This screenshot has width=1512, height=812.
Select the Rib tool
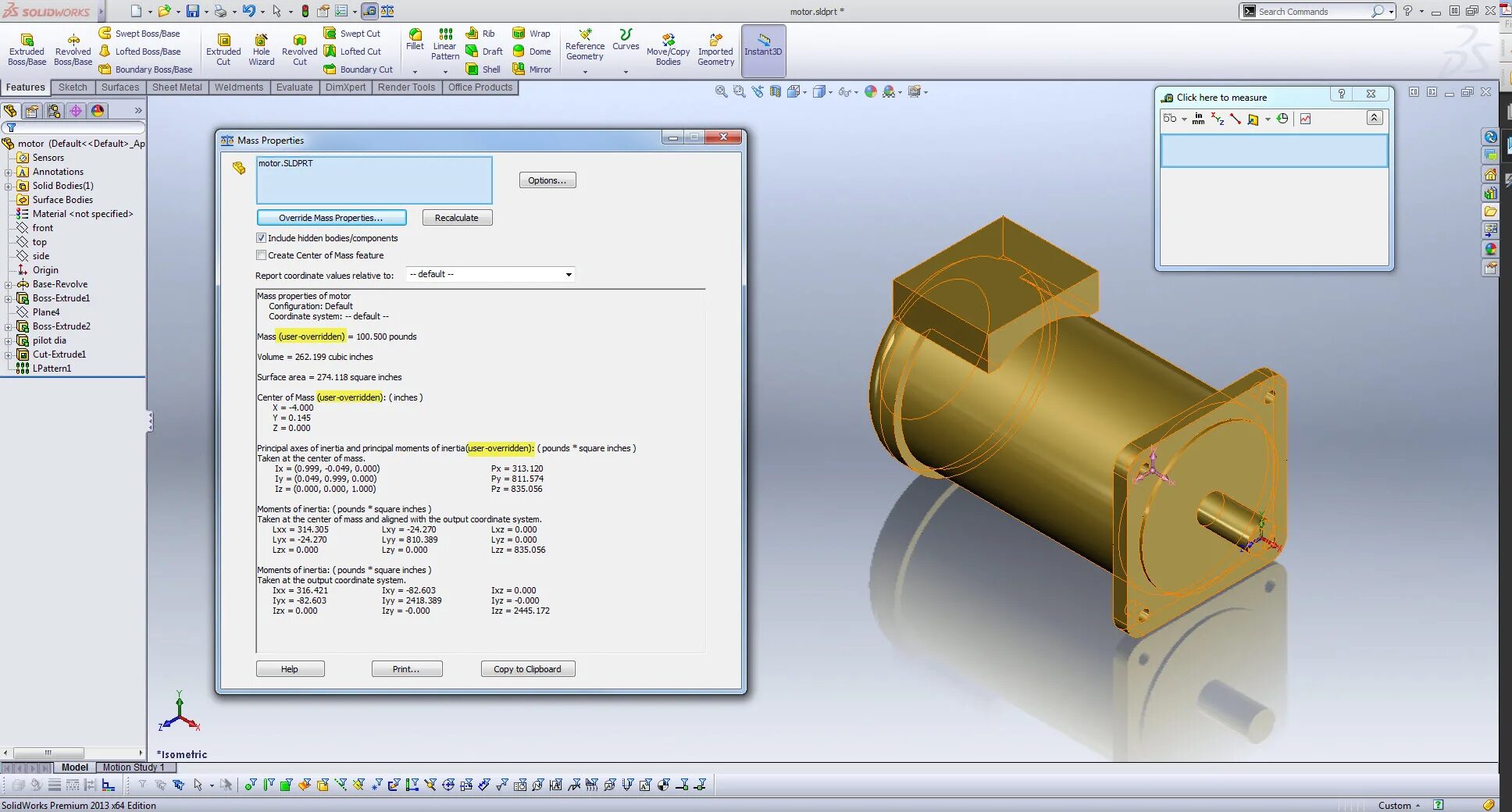click(482, 33)
